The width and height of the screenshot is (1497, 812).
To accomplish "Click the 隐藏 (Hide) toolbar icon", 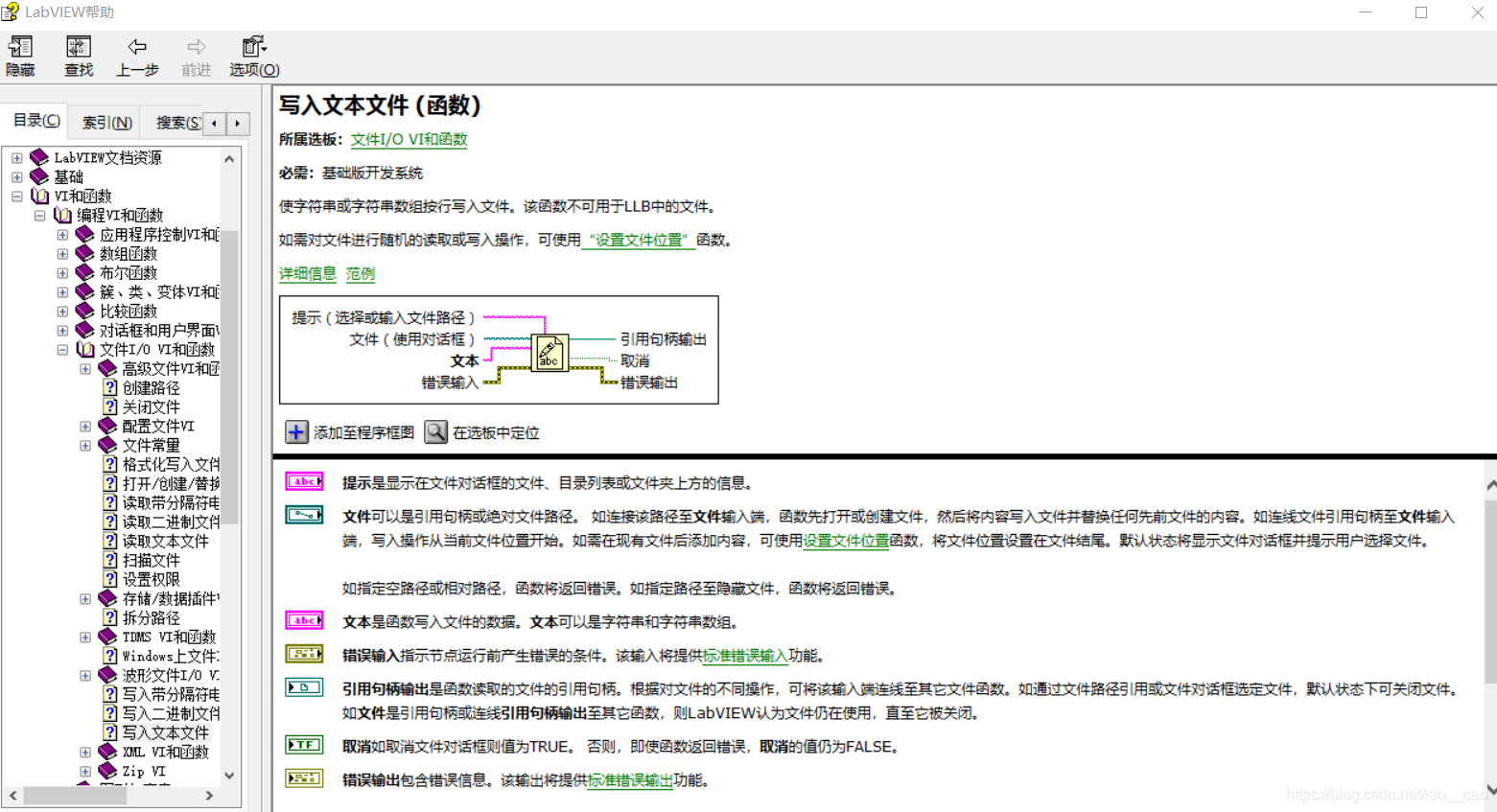I will pyautogui.click(x=20, y=57).
